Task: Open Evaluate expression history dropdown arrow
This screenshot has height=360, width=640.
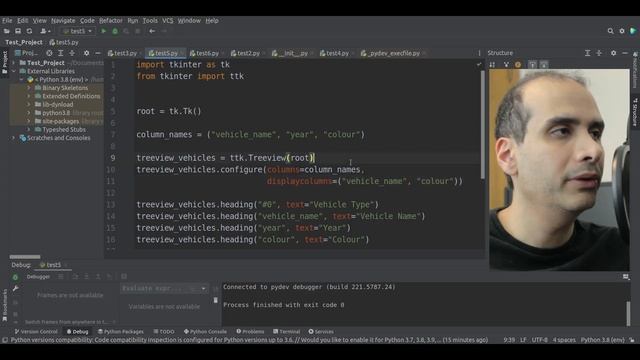Action: tap(203, 289)
